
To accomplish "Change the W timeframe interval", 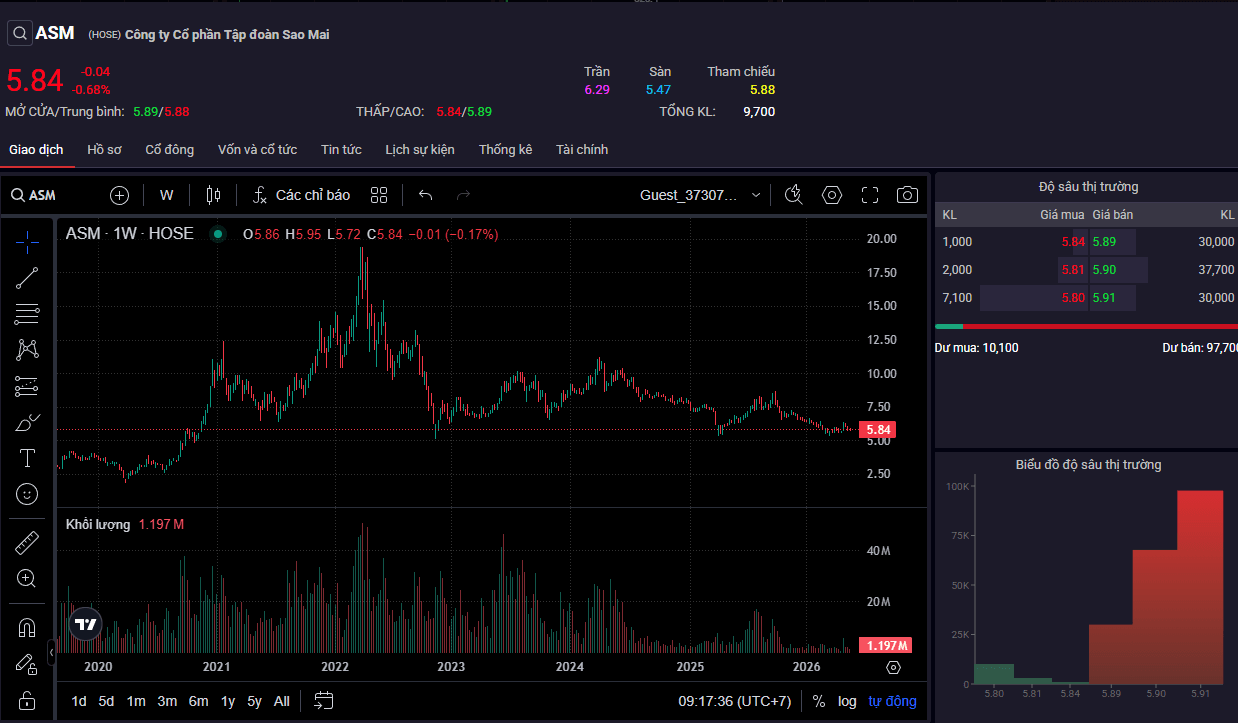I will pyautogui.click(x=166, y=195).
